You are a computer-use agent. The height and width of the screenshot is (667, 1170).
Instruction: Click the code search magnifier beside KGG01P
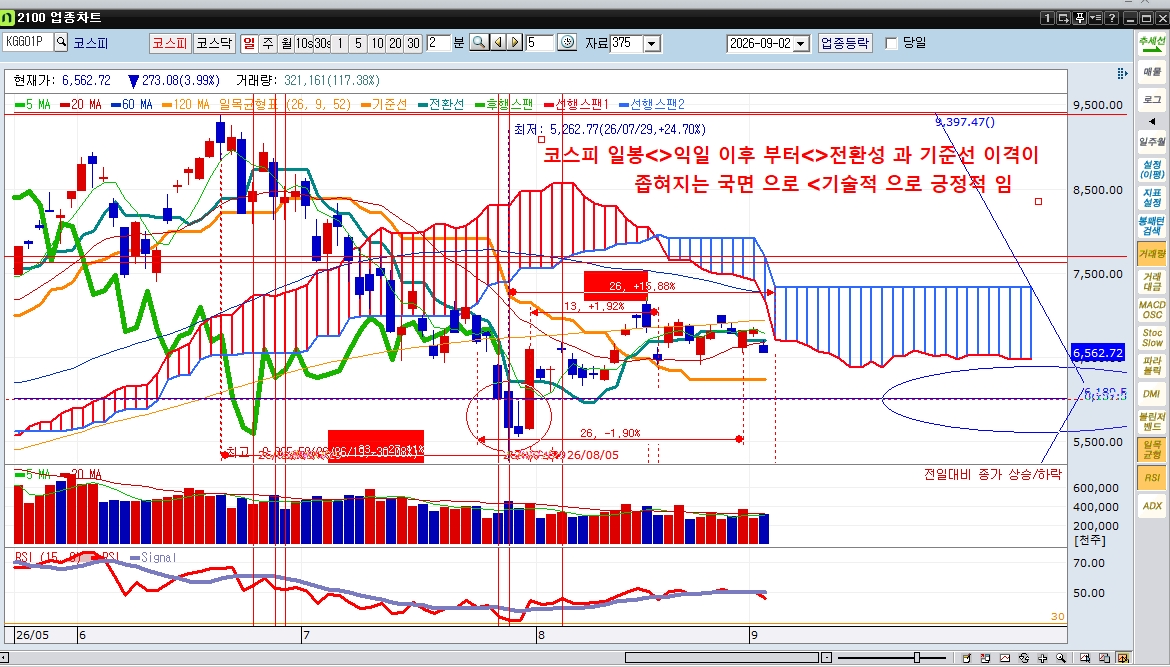tap(61, 43)
